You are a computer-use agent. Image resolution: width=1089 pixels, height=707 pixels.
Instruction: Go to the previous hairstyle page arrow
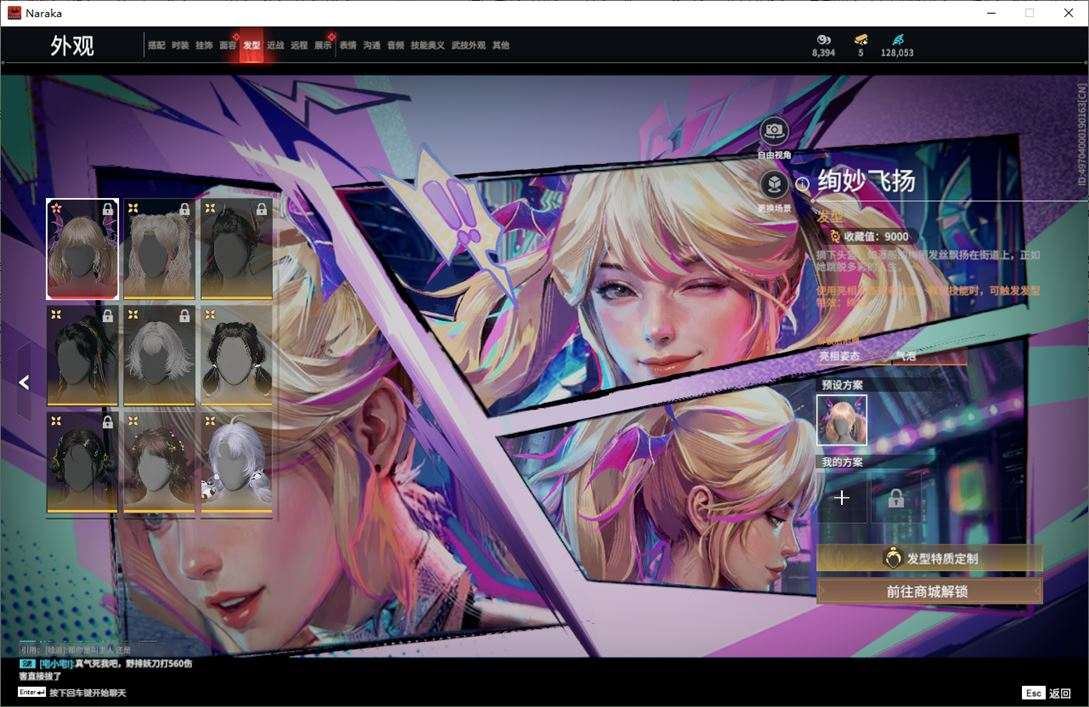[24, 382]
